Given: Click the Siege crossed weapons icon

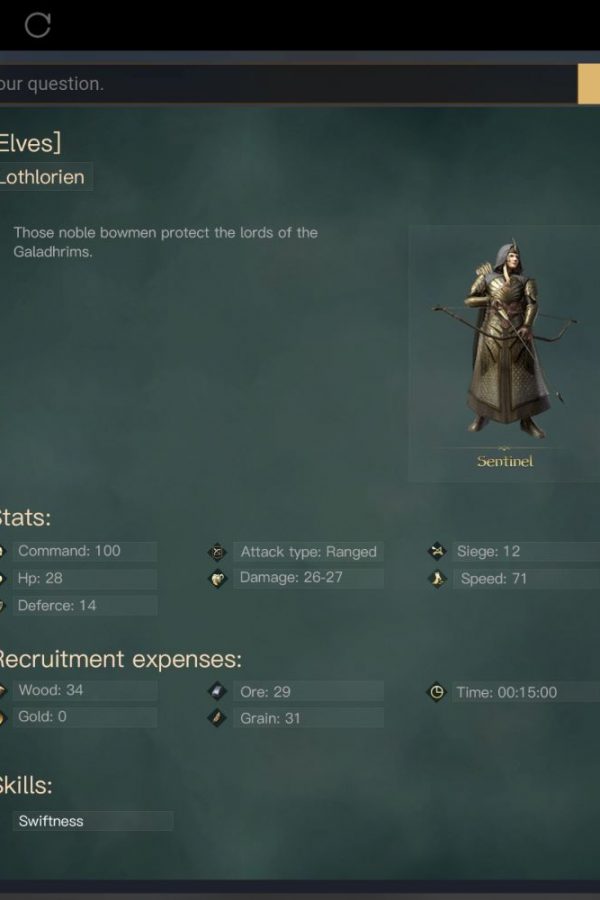Looking at the screenshot, I should 438,552.
